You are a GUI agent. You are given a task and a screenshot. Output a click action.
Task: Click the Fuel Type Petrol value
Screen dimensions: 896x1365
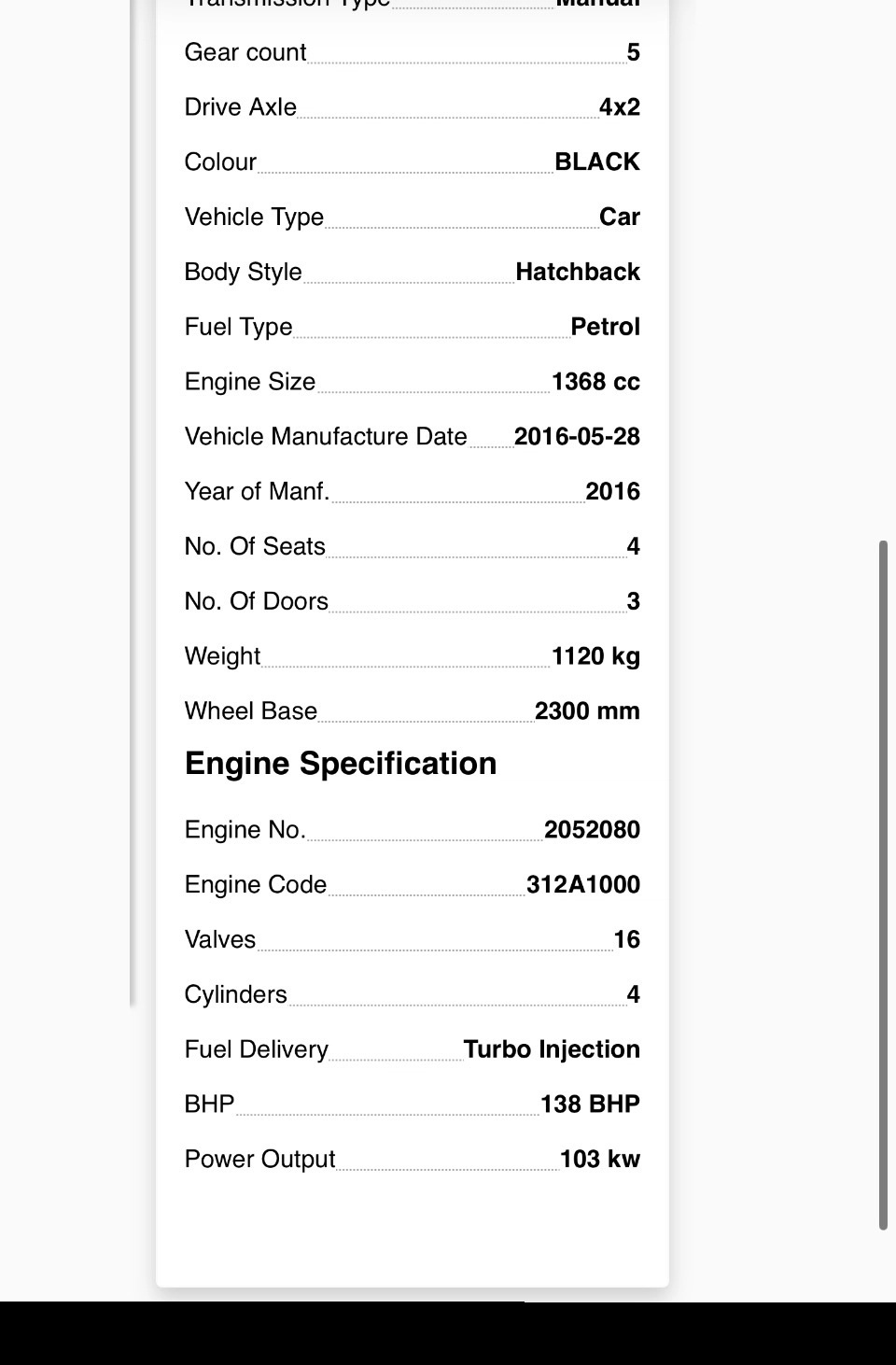(606, 327)
